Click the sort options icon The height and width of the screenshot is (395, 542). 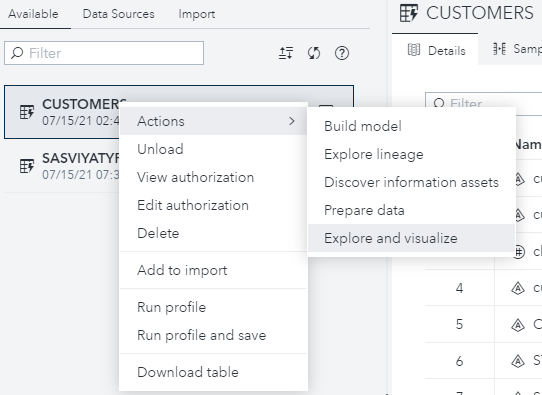point(286,53)
